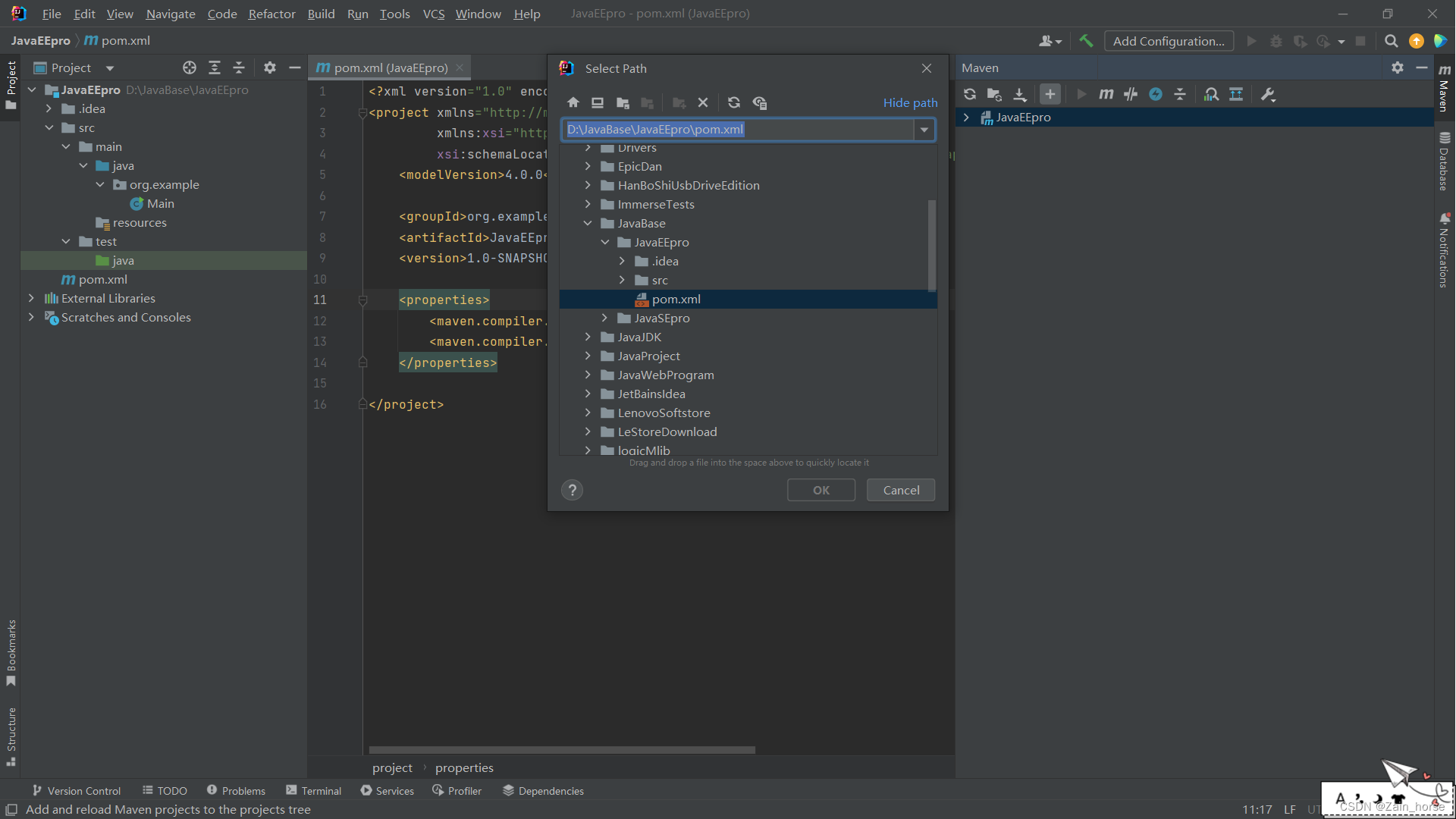Execute Maven goal with m icon
1456x819 pixels.
coord(1106,94)
